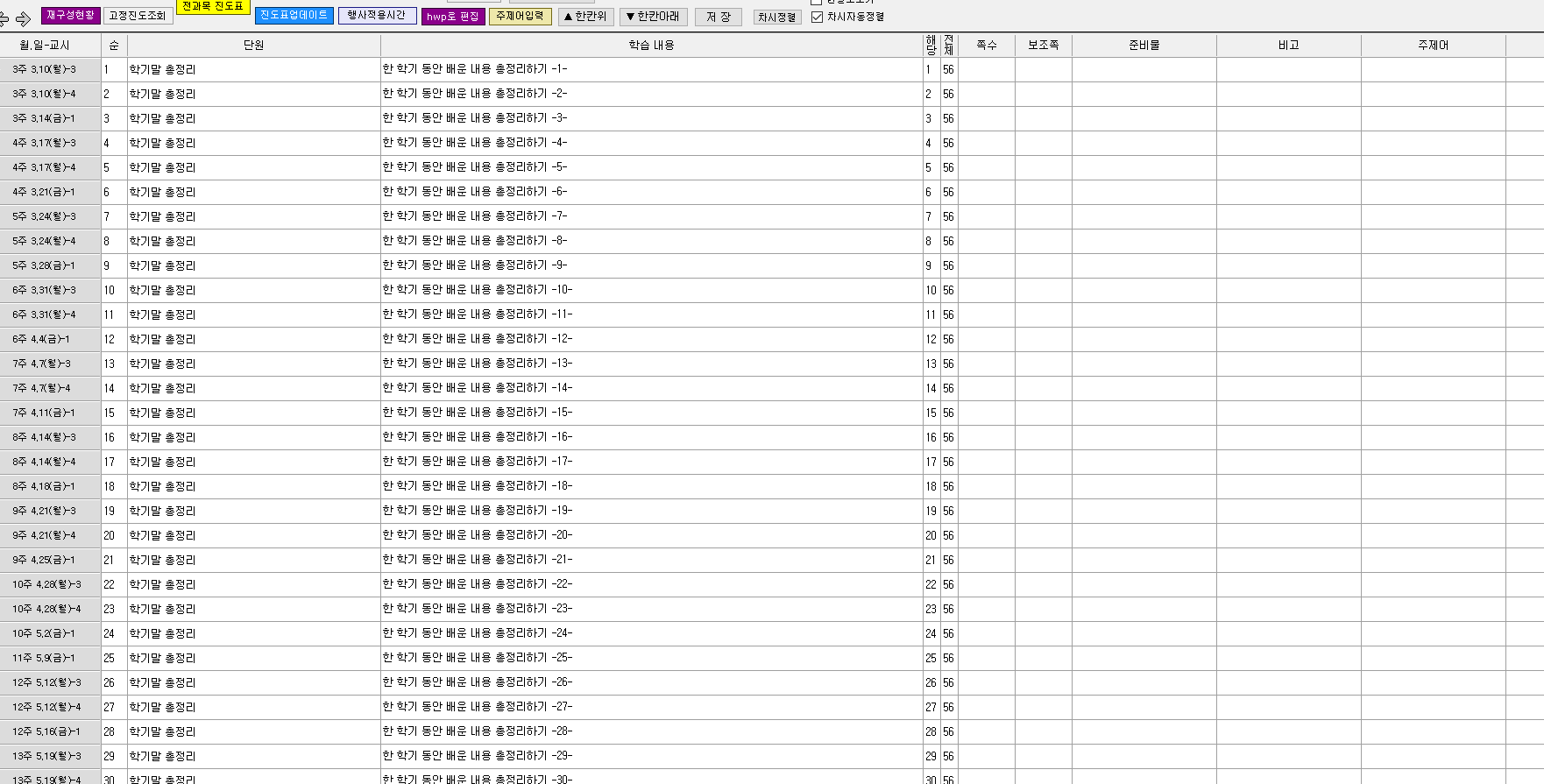The image size is (1544, 784).
Task: Select row header 8주 4.18(금)-1
Action: pos(50,486)
